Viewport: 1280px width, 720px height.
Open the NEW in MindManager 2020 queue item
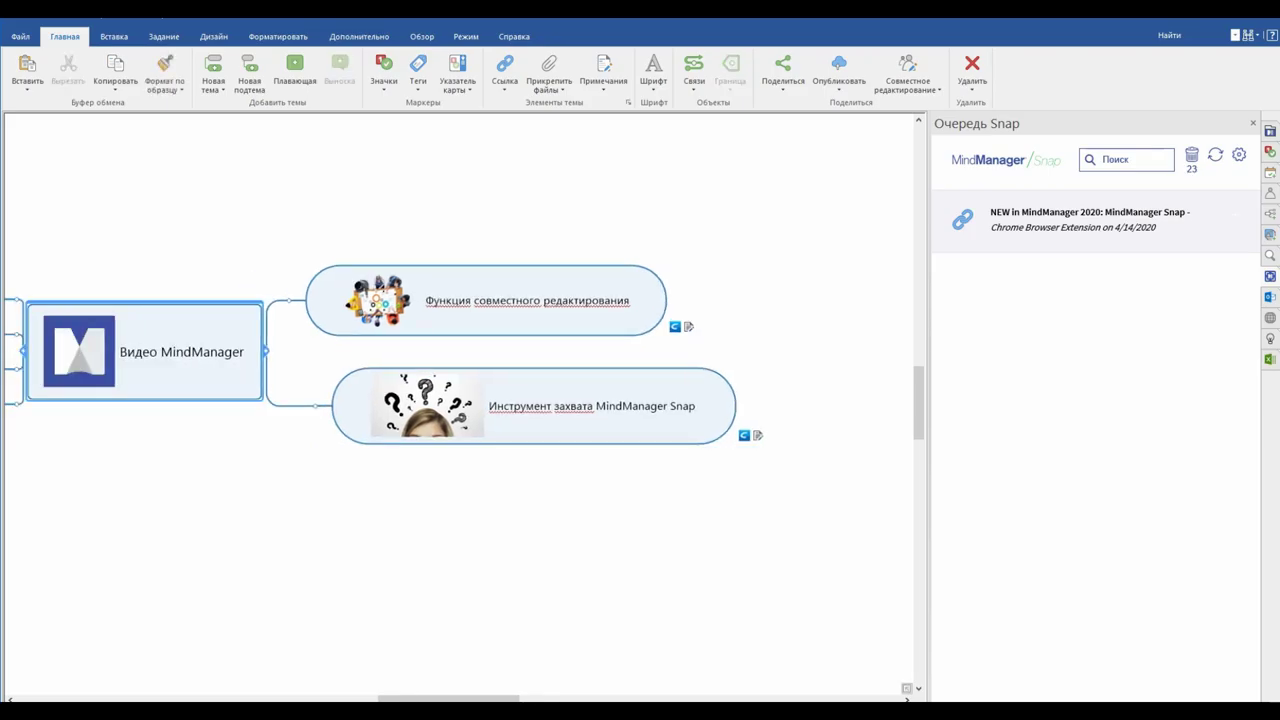[1095, 220]
